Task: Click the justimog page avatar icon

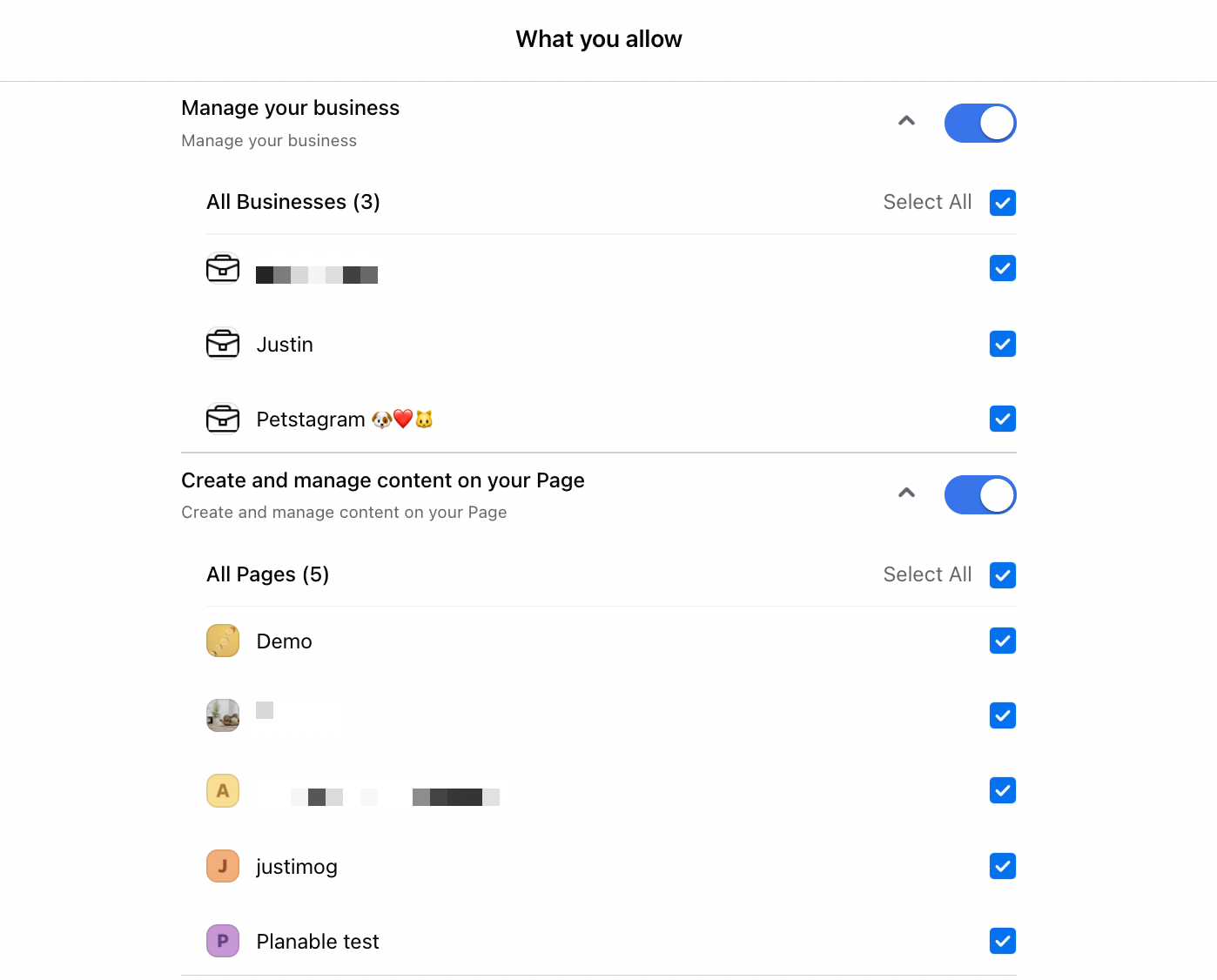Action: [223, 866]
